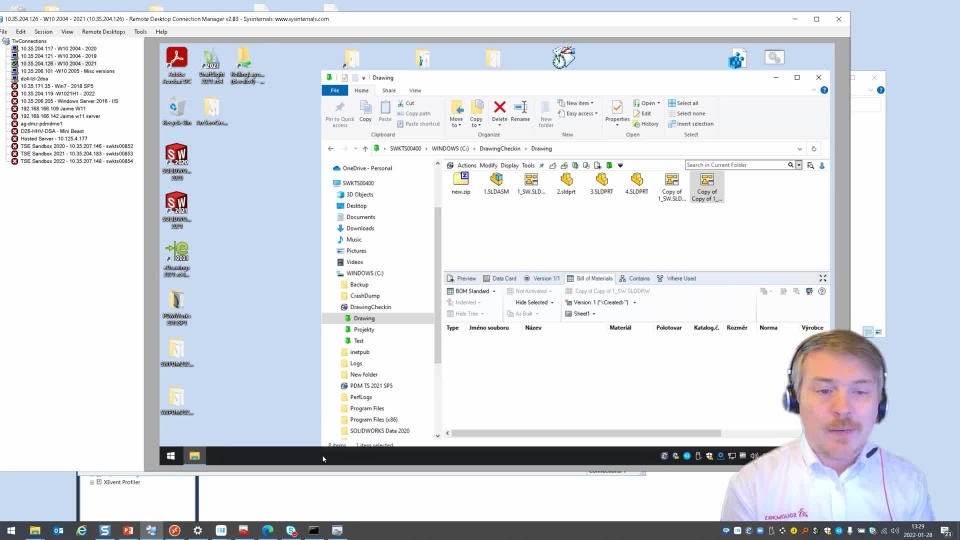Click the host Windows Start button
Image resolution: width=960 pixels, height=540 pixels.
point(11,530)
